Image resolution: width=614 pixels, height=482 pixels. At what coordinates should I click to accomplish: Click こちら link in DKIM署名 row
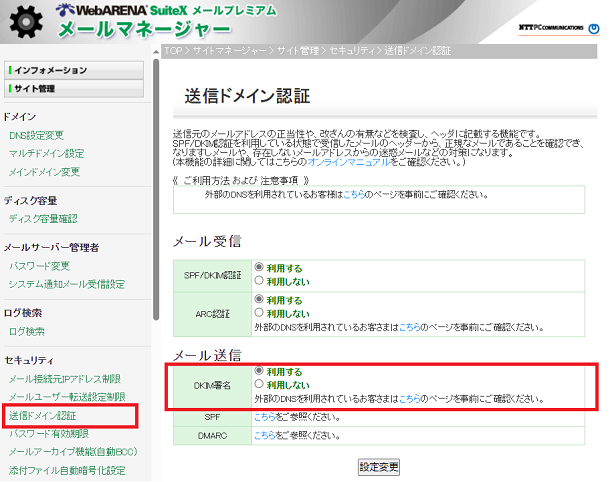point(409,399)
